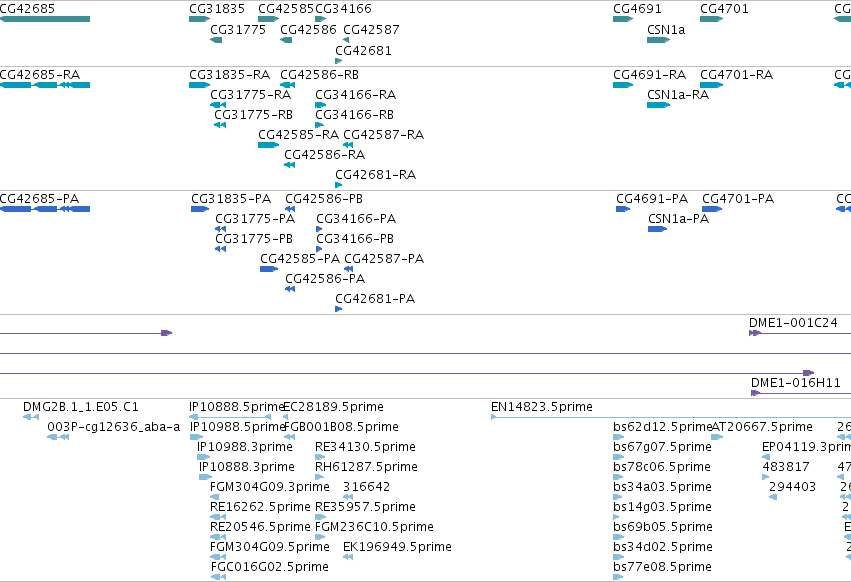This screenshot has width=851, height=582.
Task: Click protein label CG4691-PA
Action: pos(652,198)
